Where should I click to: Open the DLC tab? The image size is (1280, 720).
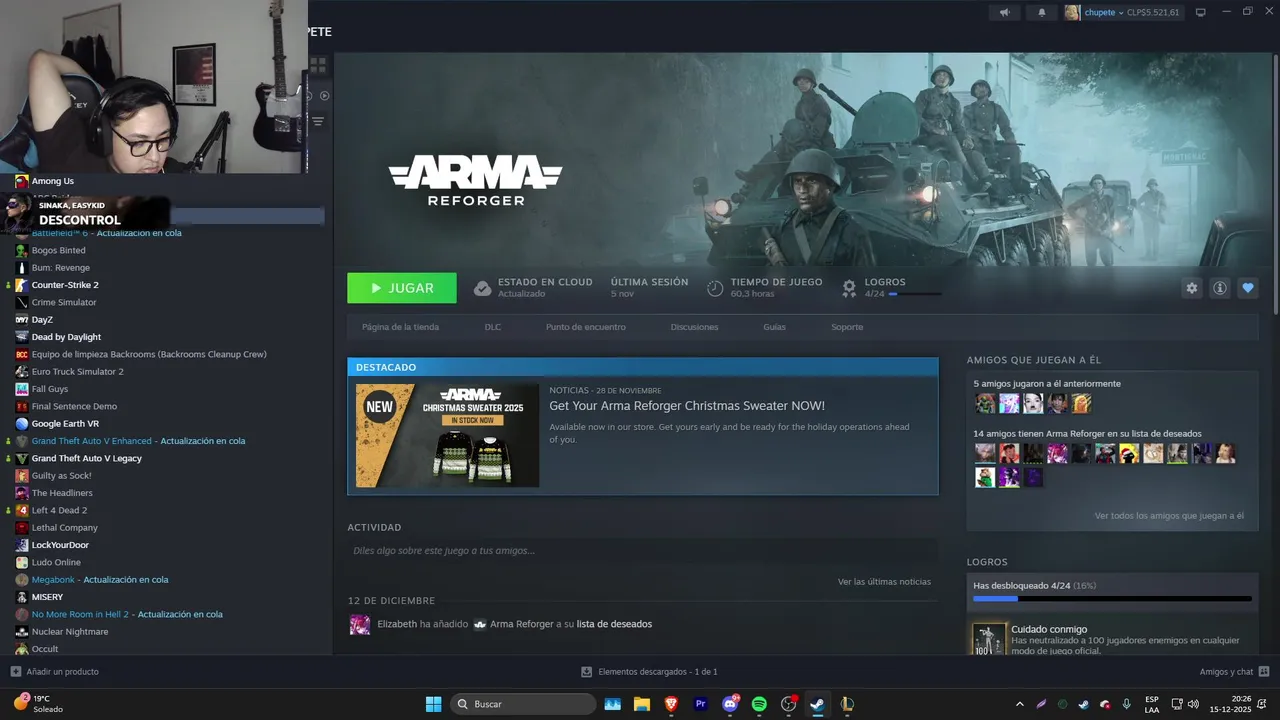493,327
